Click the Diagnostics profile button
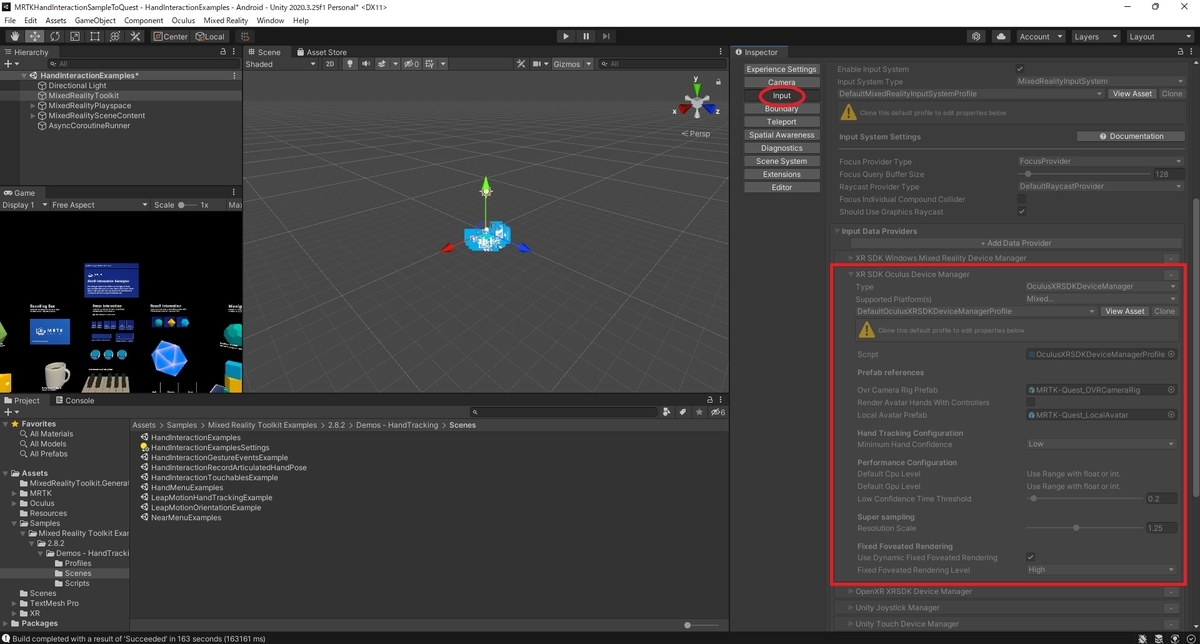This screenshot has width=1200, height=644. (782, 148)
